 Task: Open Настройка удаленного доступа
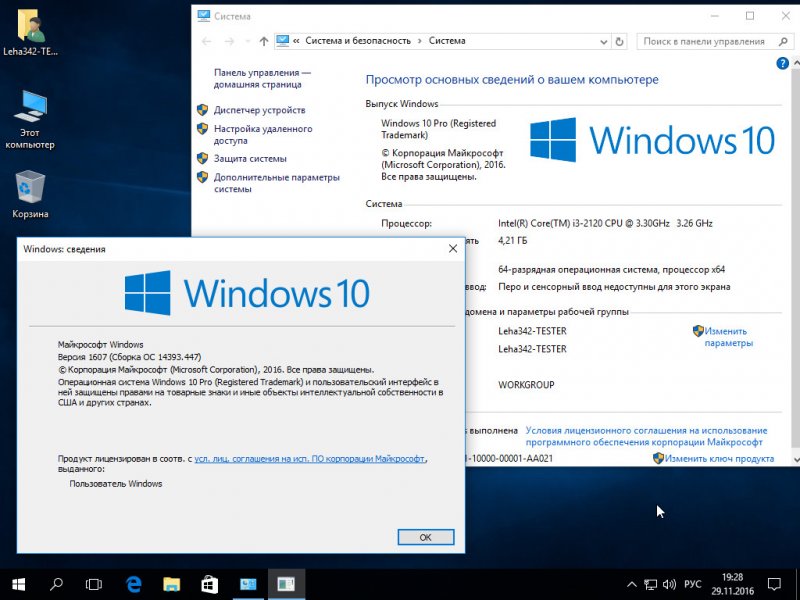(x=263, y=135)
